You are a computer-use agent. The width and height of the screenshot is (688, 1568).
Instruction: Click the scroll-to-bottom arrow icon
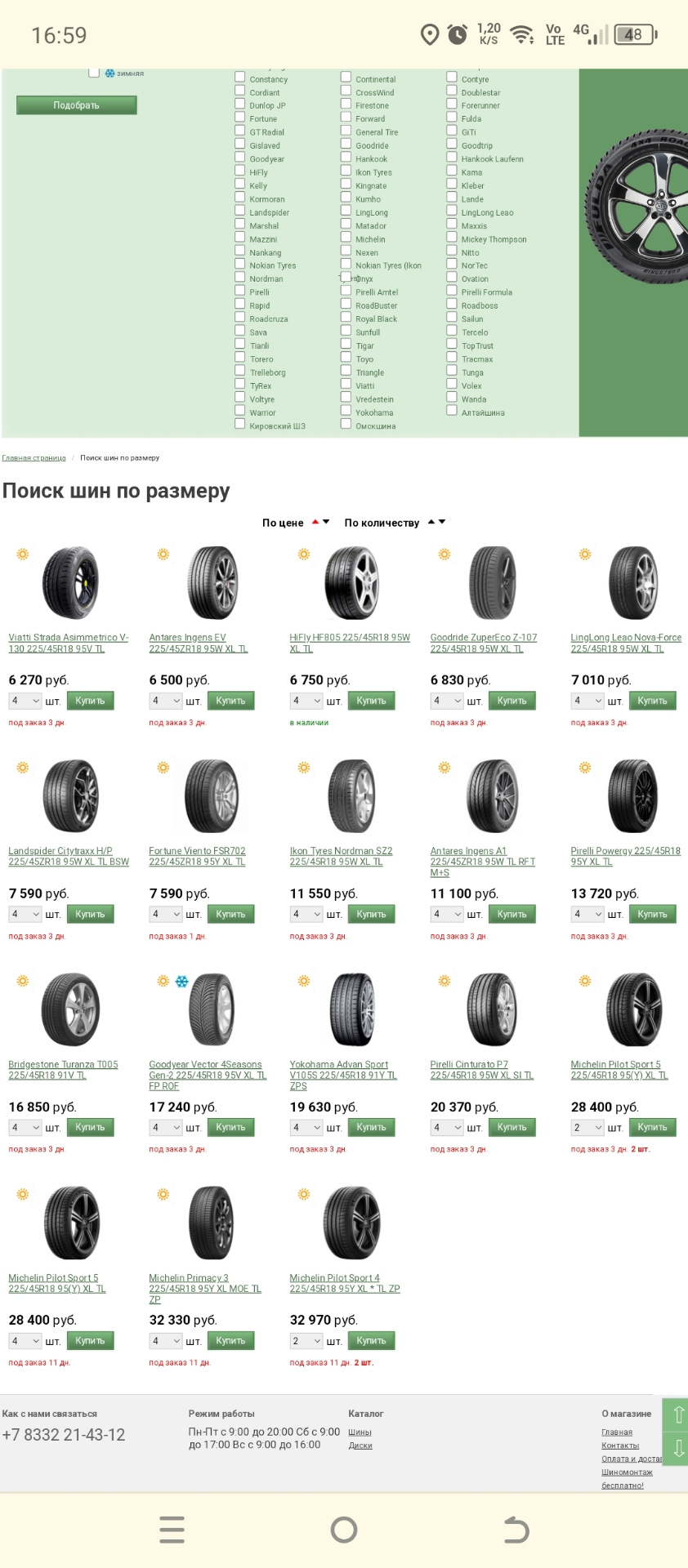coord(677,1450)
